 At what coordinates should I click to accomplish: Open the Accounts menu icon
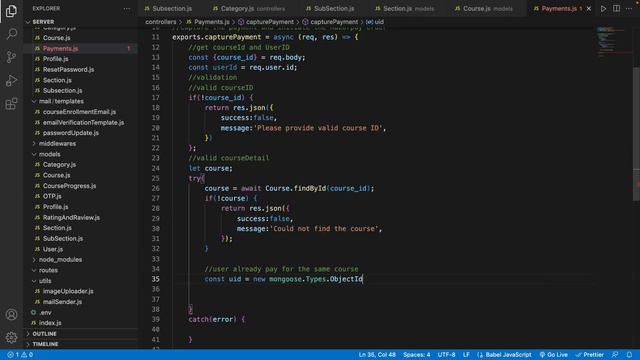coord(11,315)
